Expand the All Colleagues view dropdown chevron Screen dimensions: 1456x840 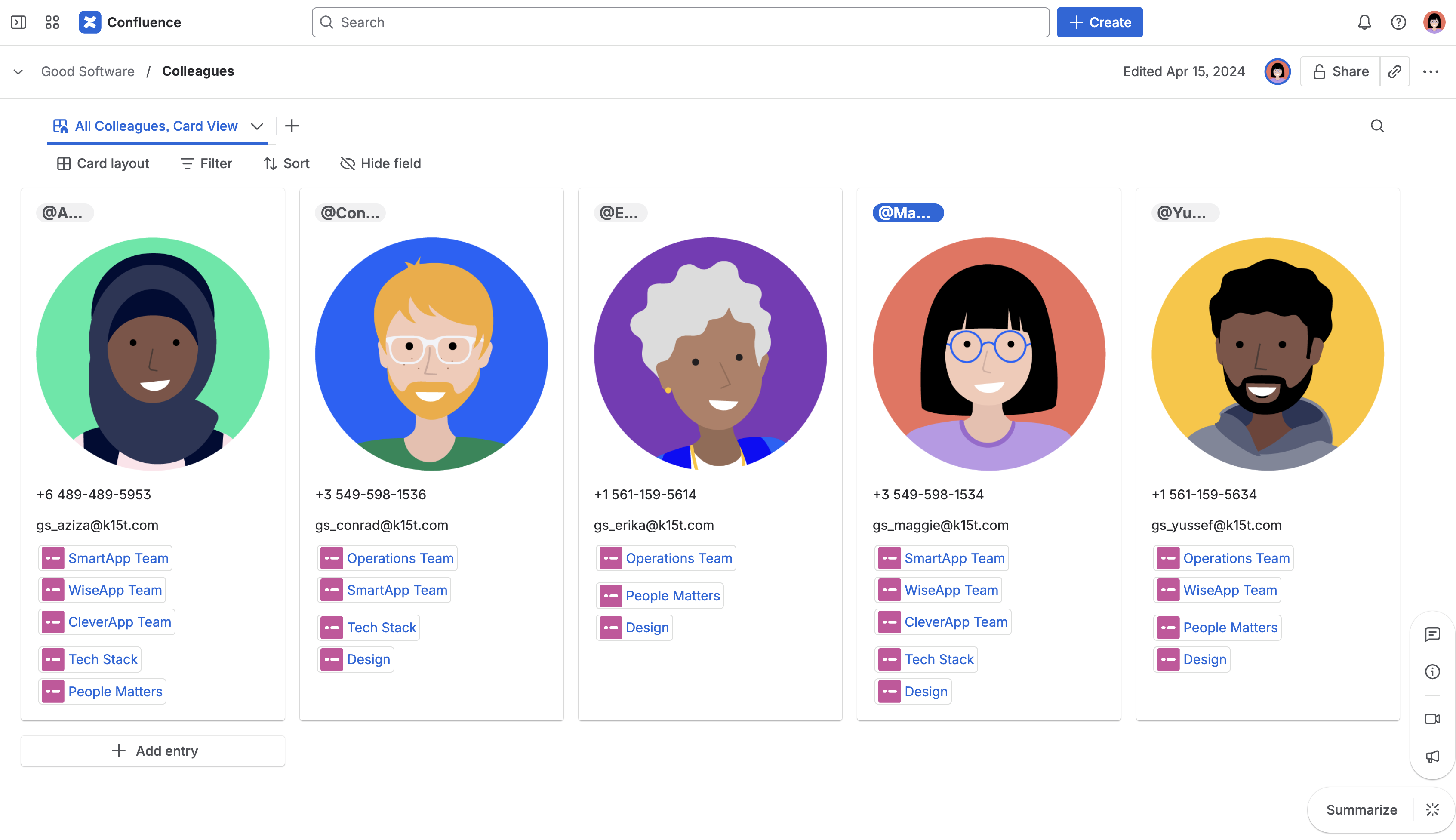[x=257, y=126]
